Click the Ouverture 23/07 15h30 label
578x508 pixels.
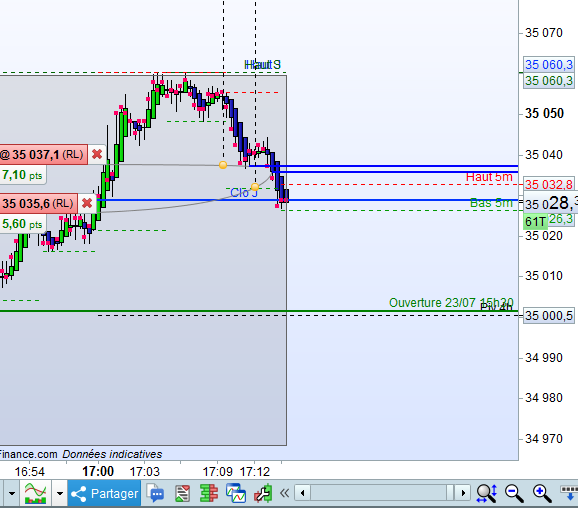coord(451,303)
